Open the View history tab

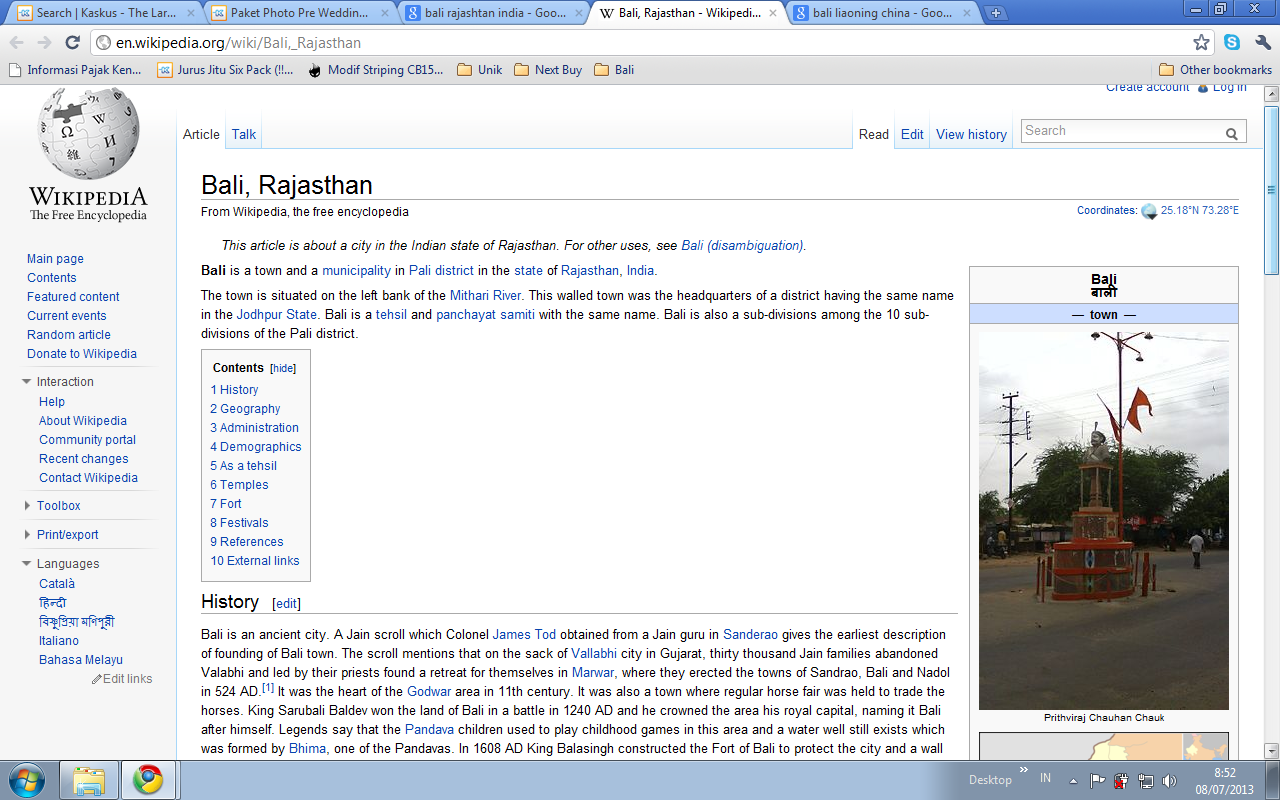click(x=971, y=134)
